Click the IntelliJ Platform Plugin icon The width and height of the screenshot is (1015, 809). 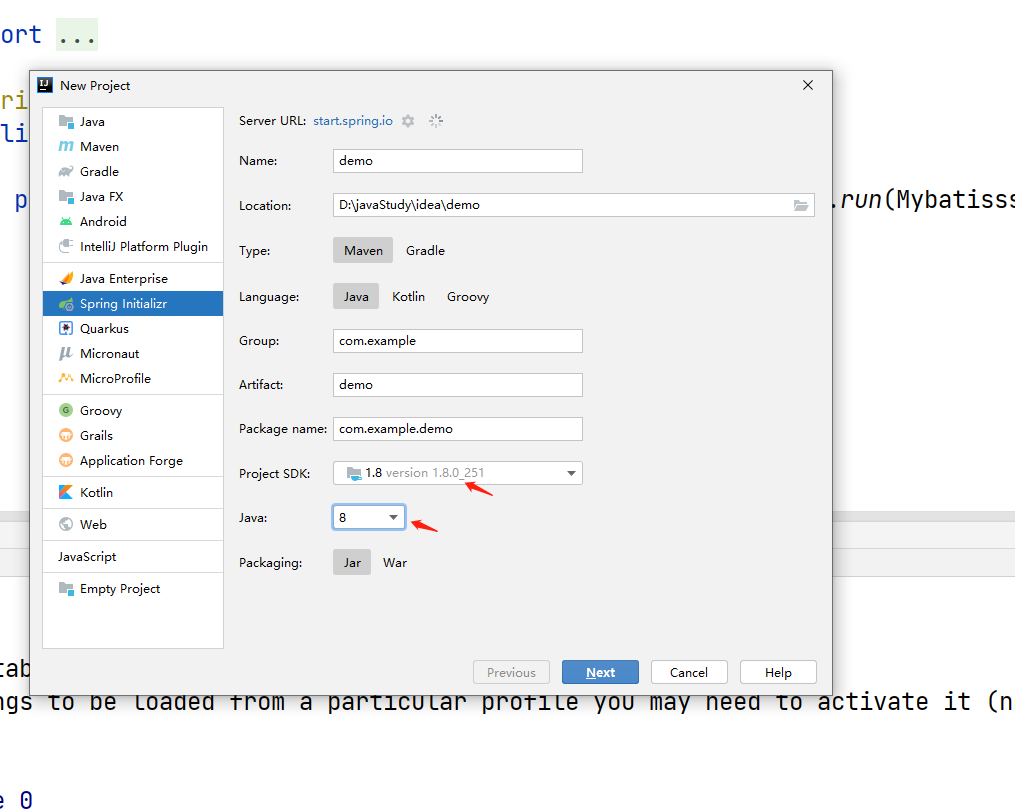tap(66, 247)
